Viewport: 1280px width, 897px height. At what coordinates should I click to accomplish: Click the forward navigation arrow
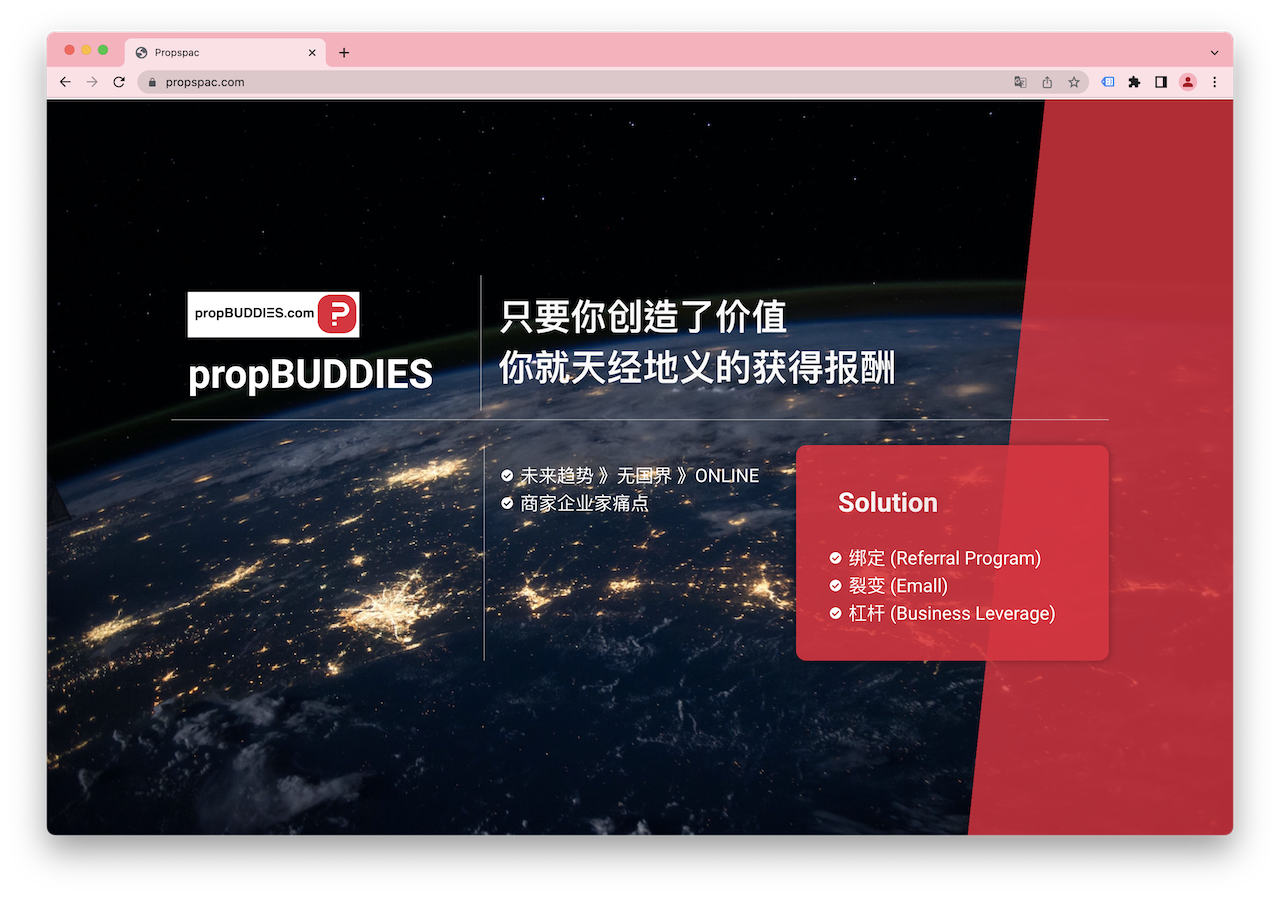[x=92, y=82]
